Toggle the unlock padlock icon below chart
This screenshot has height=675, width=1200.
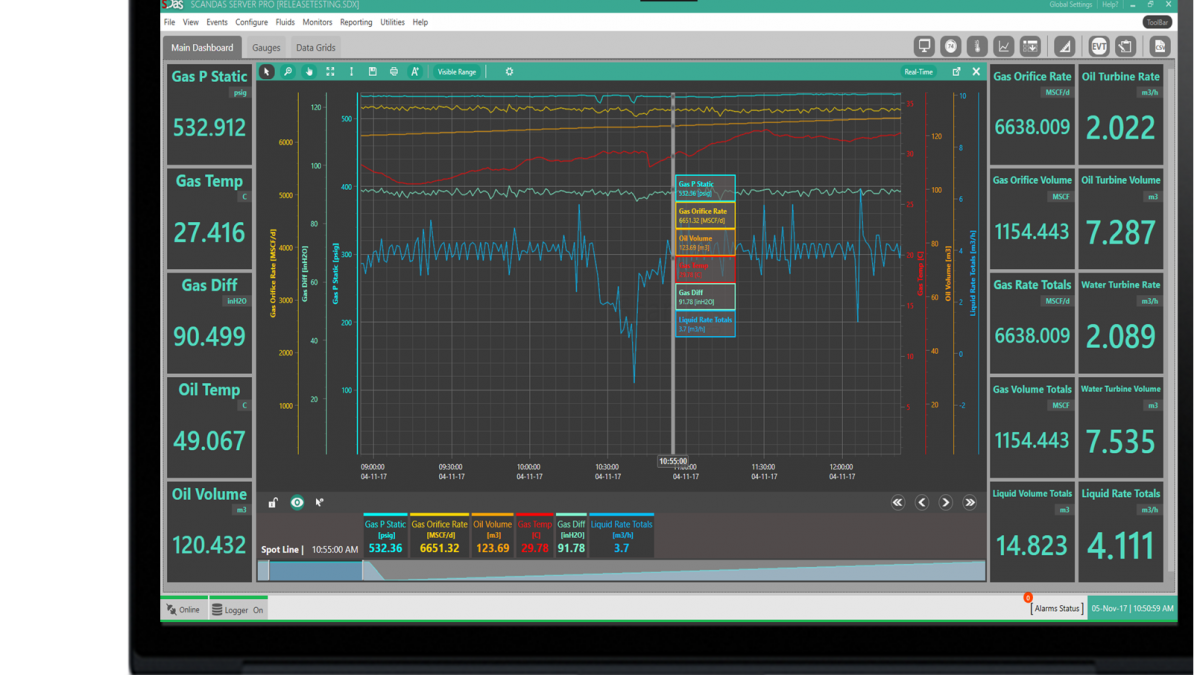point(273,502)
